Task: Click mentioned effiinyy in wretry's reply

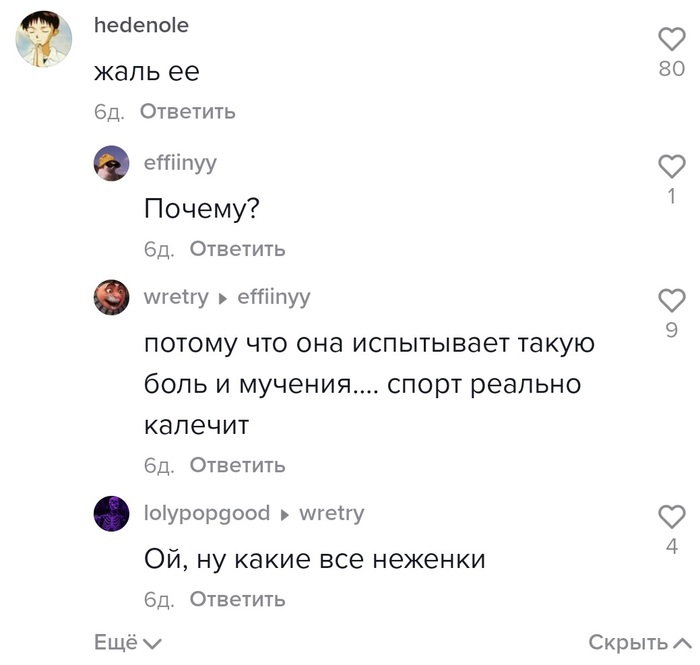Action: tap(274, 297)
